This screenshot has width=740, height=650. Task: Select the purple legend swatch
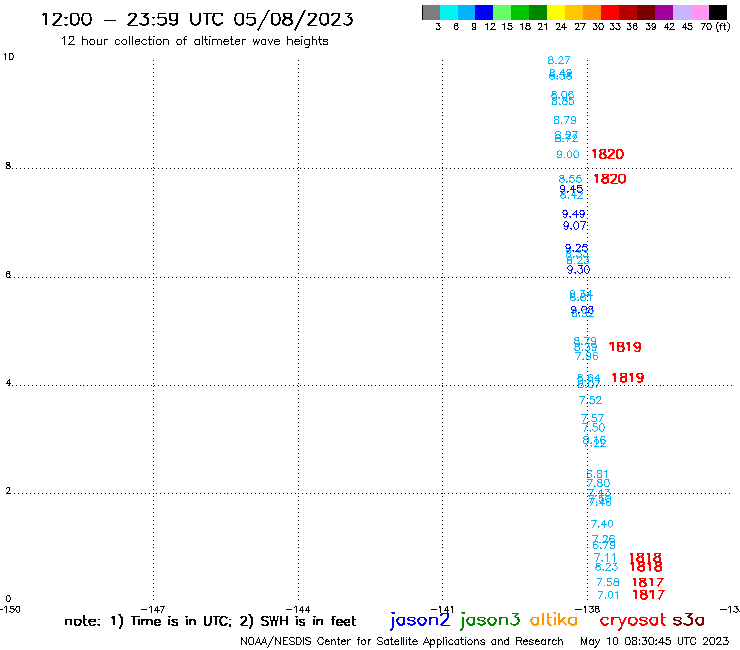pos(664,12)
